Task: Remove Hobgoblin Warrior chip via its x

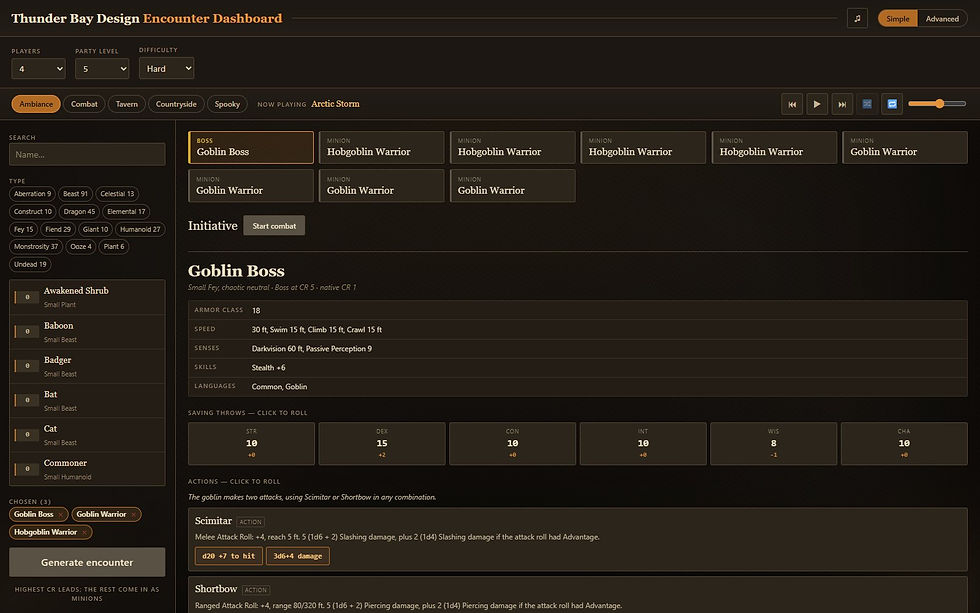Action: pyautogui.click(x=84, y=532)
